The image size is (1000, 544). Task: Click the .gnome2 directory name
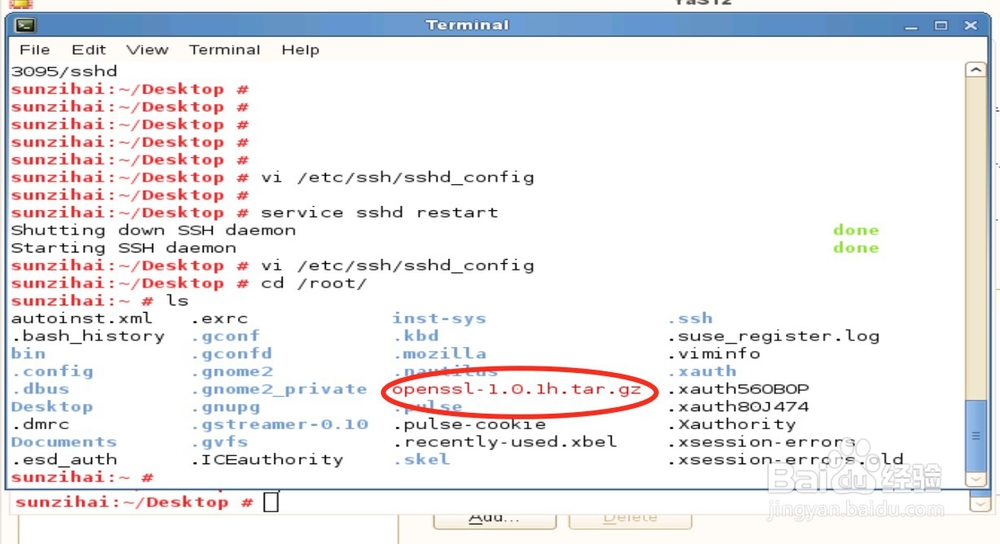point(232,371)
